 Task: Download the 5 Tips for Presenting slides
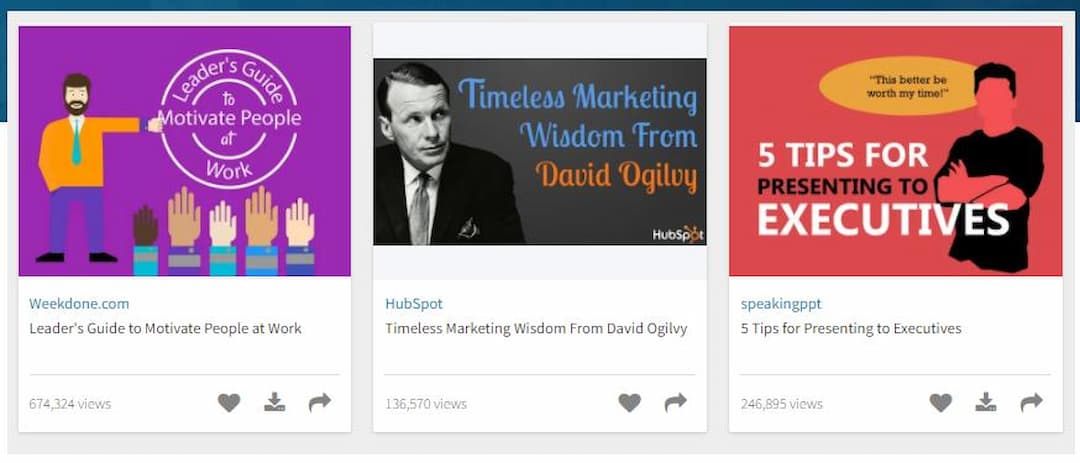pos(986,403)
